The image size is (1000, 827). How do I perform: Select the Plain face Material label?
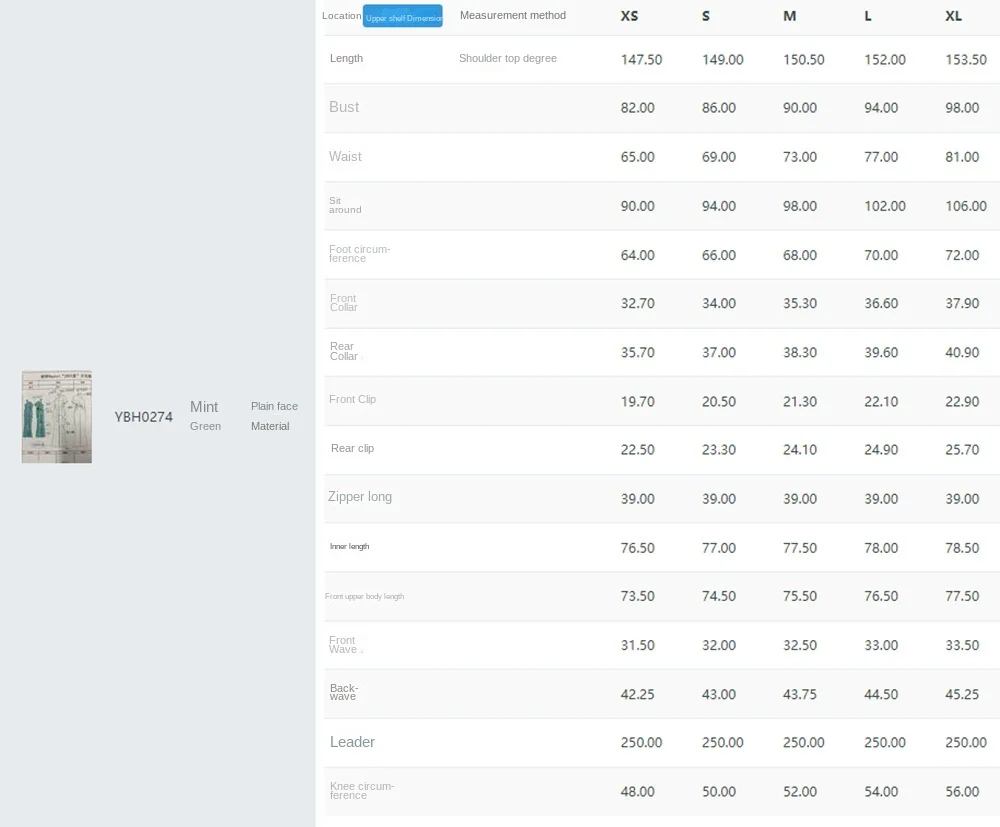(x=274, y=416)
